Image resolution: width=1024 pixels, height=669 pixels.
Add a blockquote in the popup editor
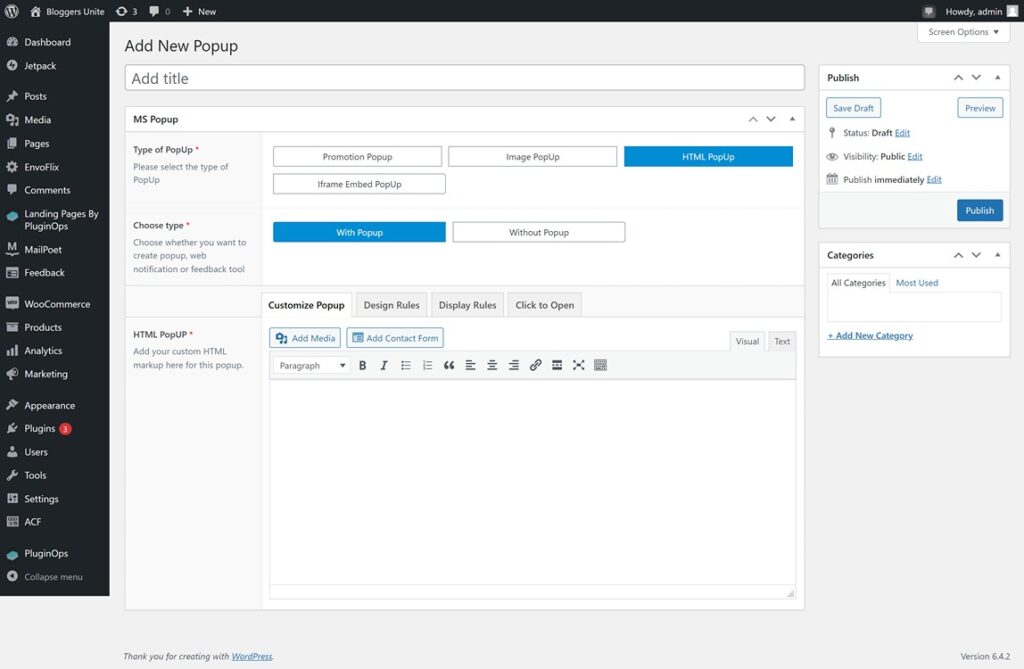tap(449, 364)
